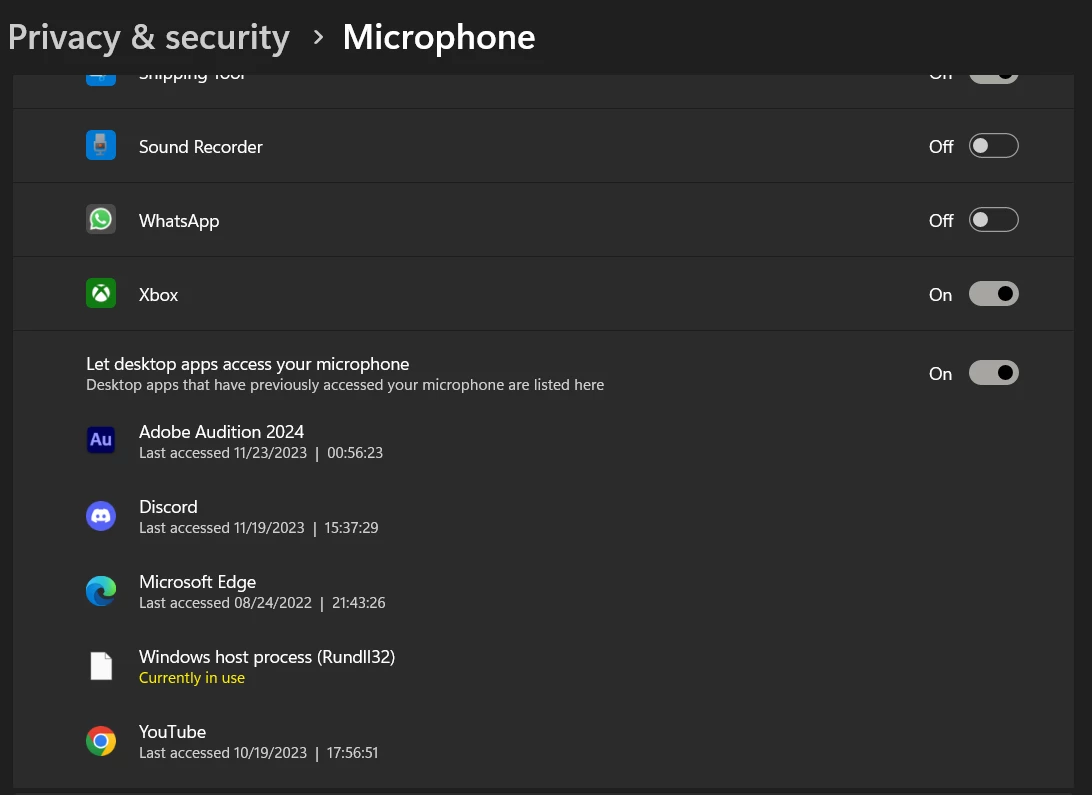
Task: Click "Let desktop apps access your microphone"
Action: coord(247,364)
